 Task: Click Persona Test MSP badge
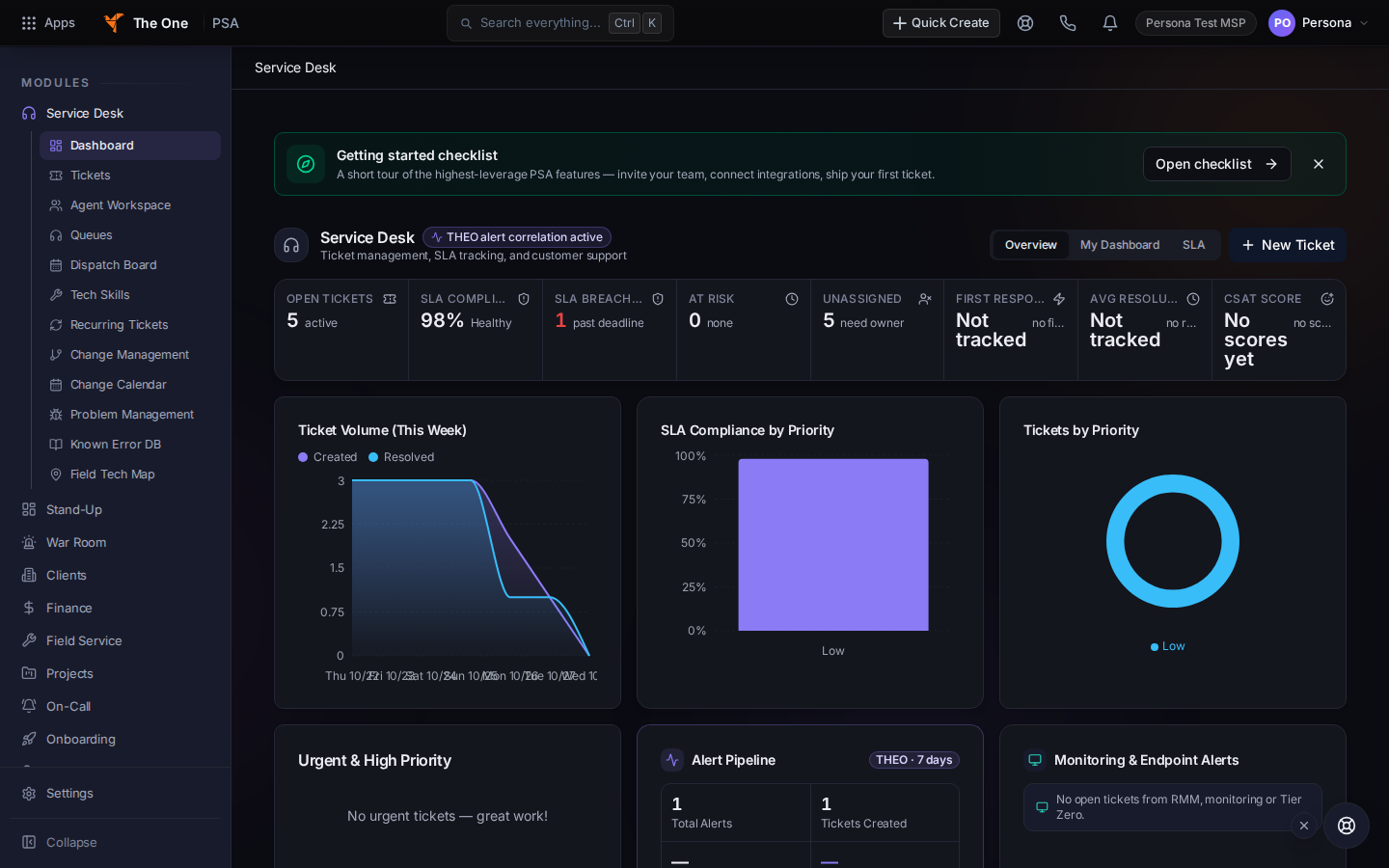pos(1196,23)
